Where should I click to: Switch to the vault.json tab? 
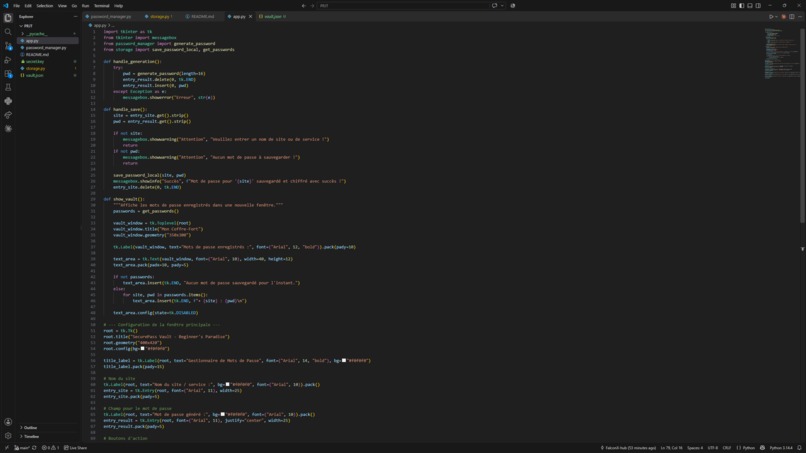tap(273, 16)
